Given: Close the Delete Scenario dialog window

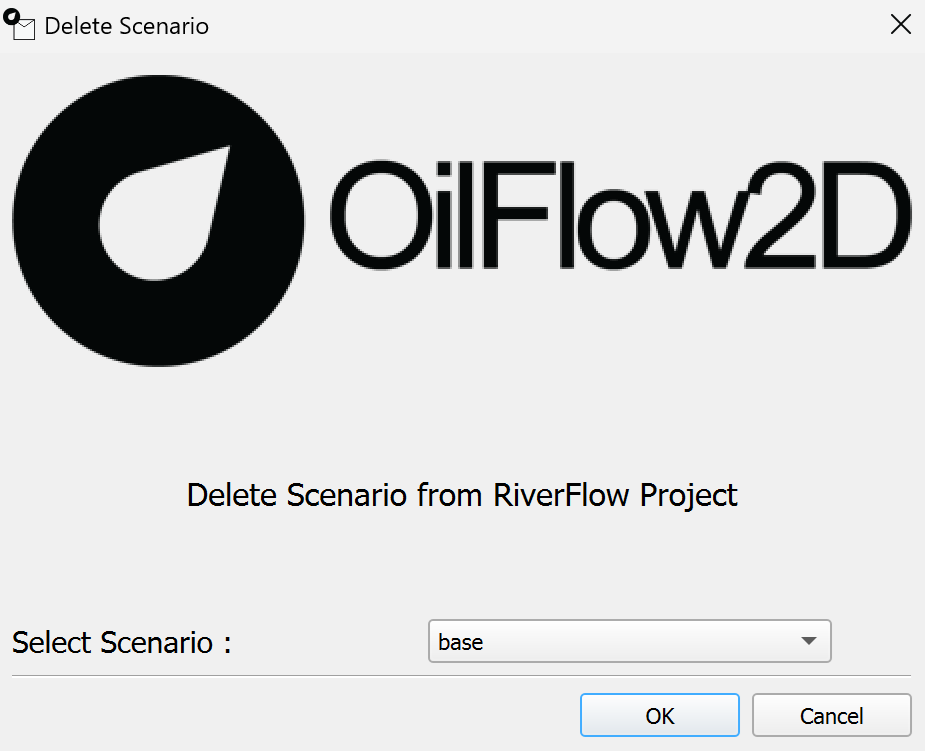Looking at the screenshot, I should pyautogui.click(x=900, y=25).
